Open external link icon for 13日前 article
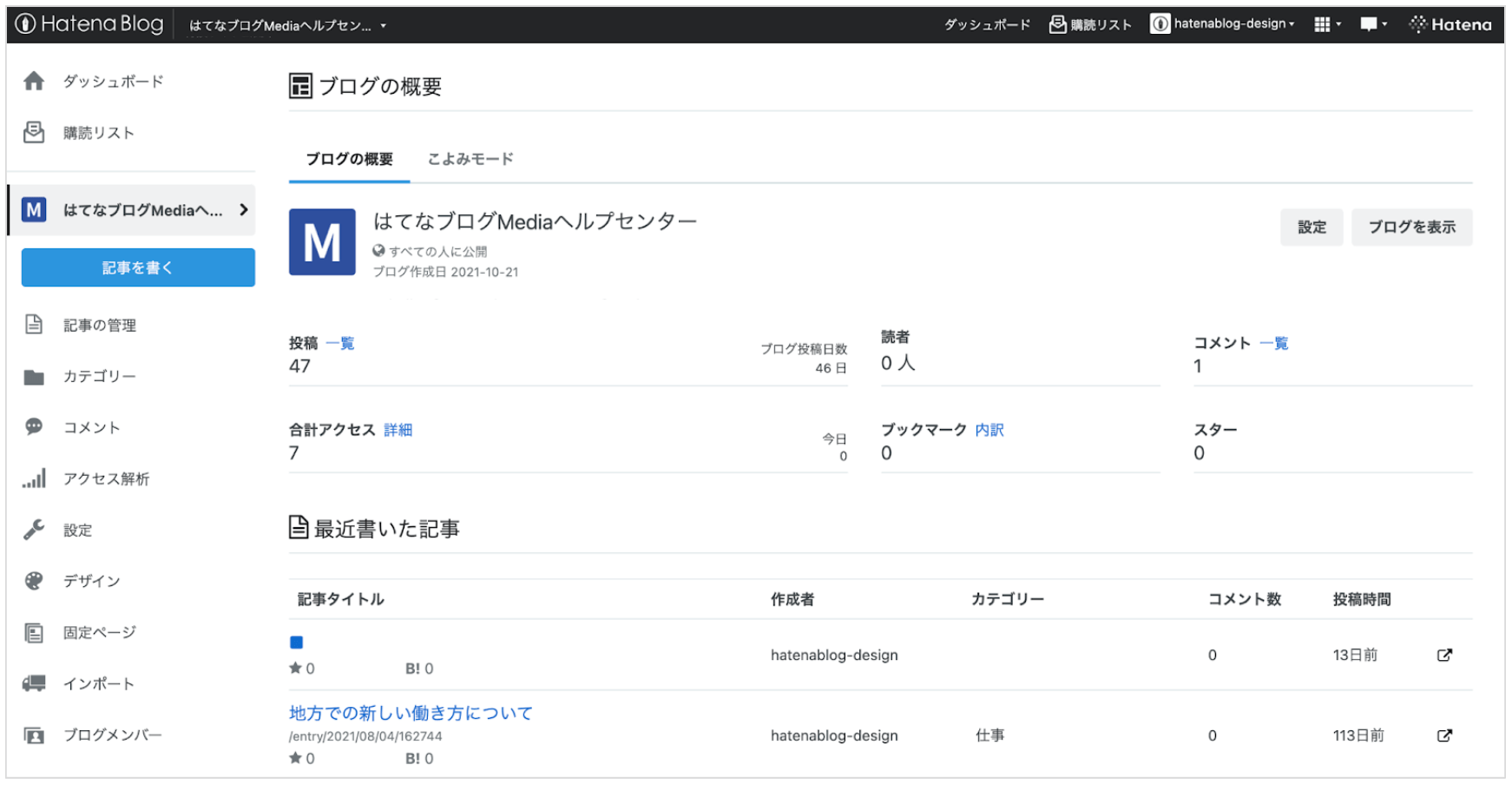The width and height of the screenshot is (1512, 785). pos(1444,656)
